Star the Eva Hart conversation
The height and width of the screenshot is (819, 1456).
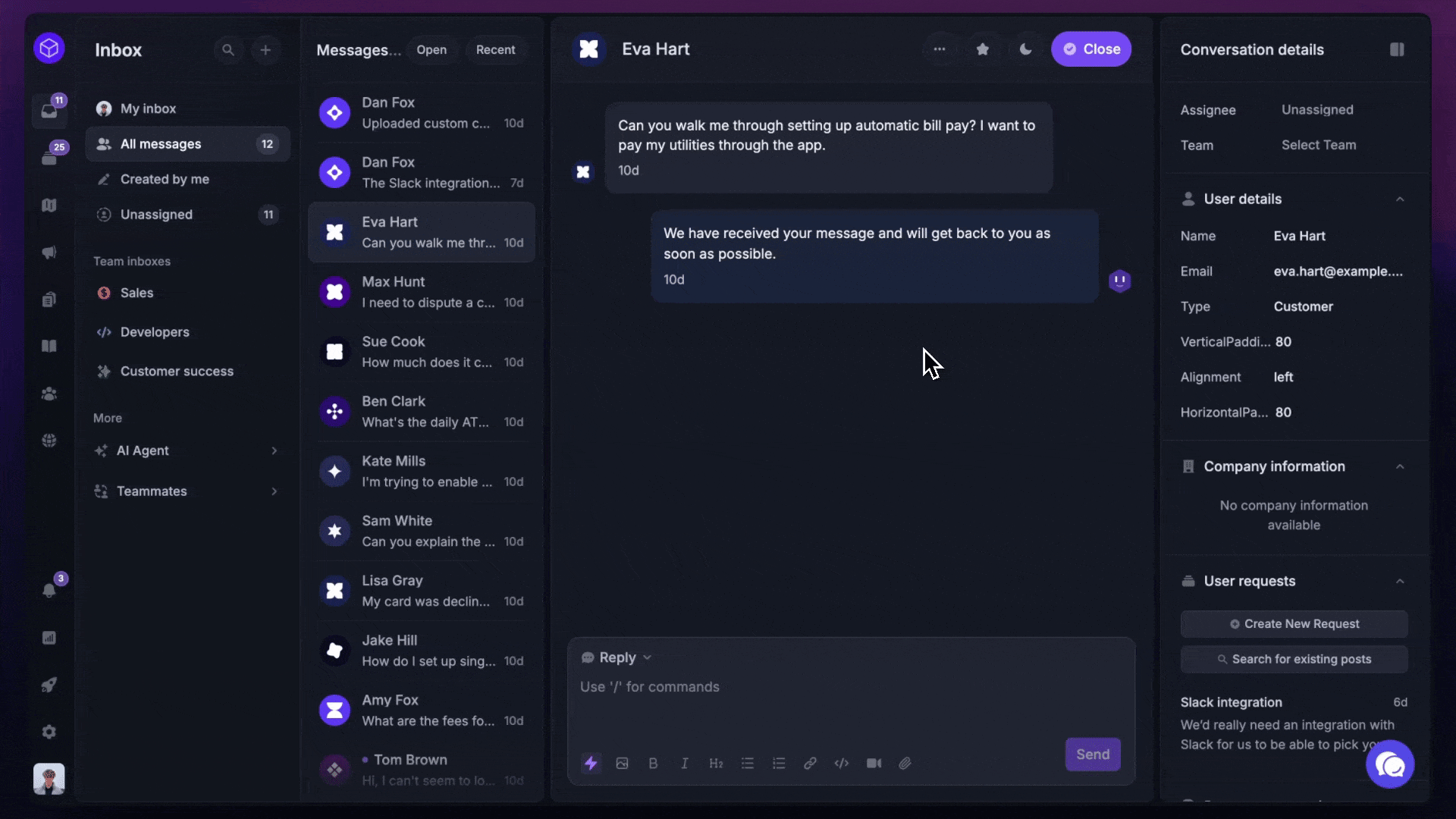(x=983, y=49)
